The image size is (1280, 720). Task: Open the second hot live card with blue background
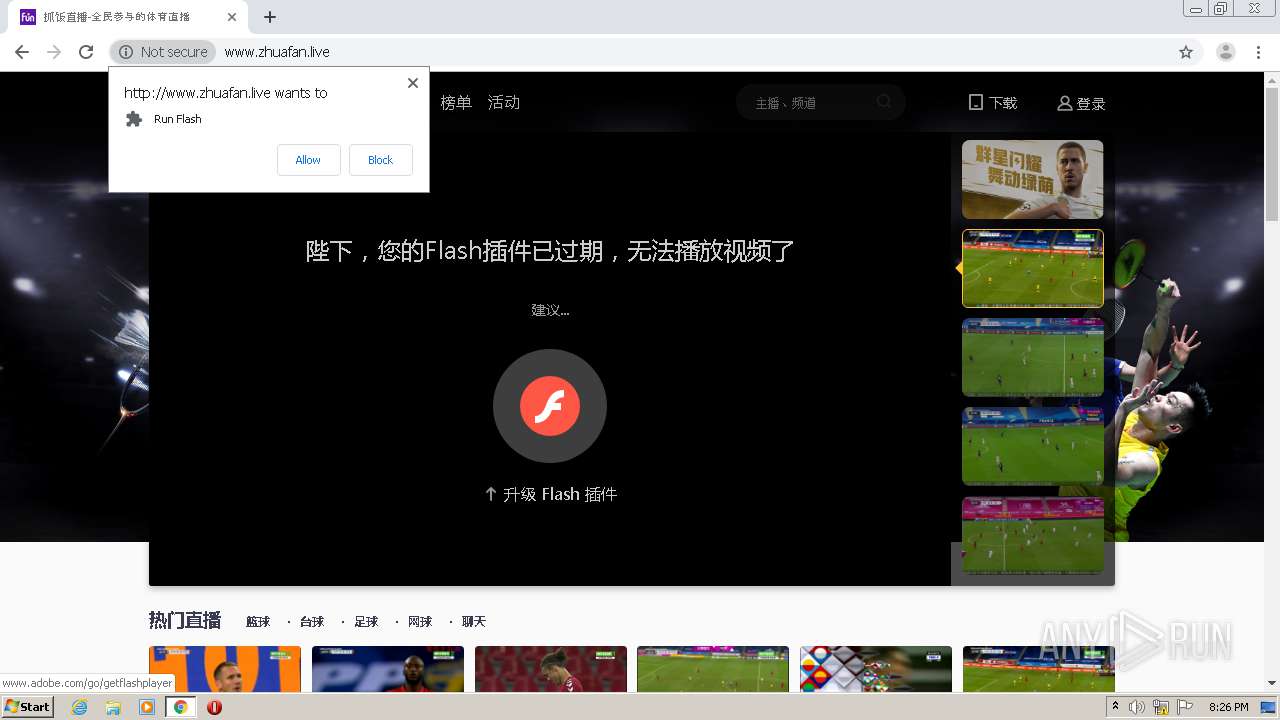coord(388,669)
